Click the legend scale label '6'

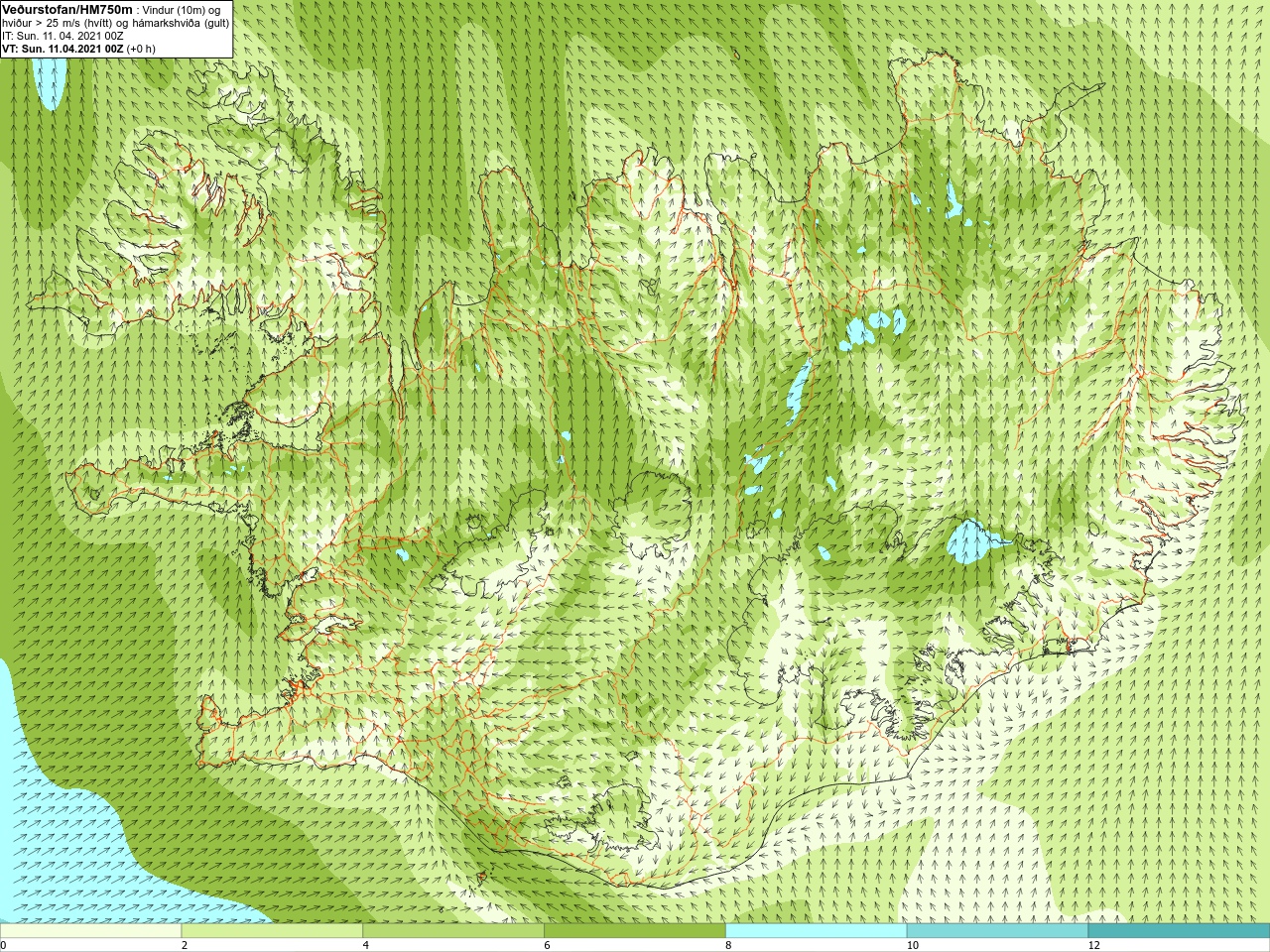click(547, 945)
